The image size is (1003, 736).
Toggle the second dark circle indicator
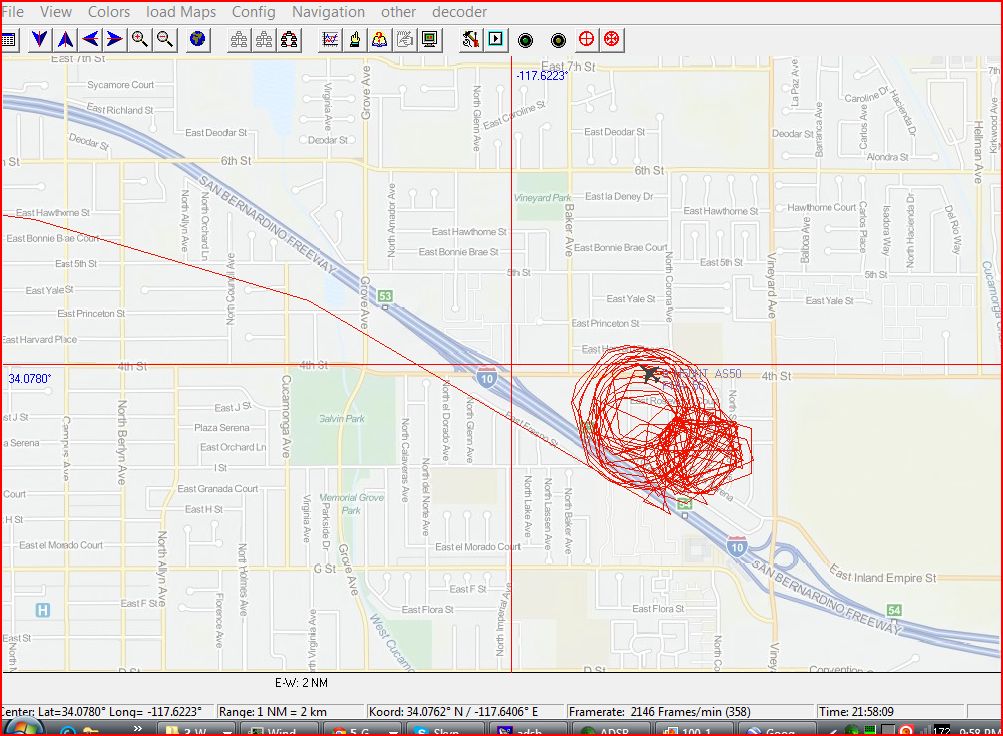558,40
